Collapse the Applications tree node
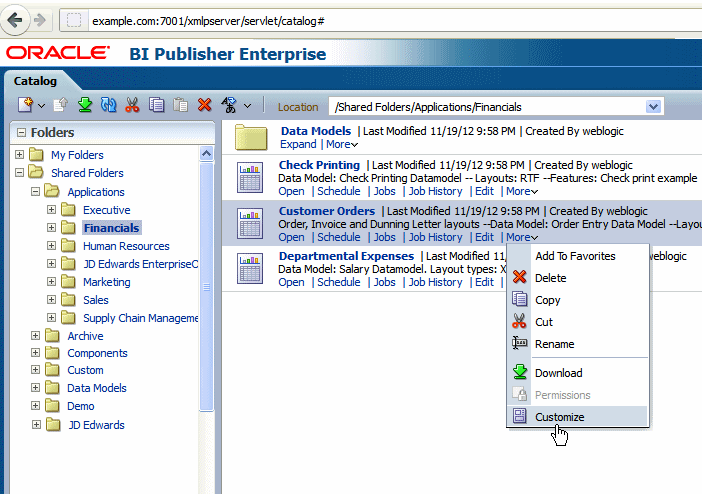Viewport: 702px width, 494px height. tap(35, 192)
